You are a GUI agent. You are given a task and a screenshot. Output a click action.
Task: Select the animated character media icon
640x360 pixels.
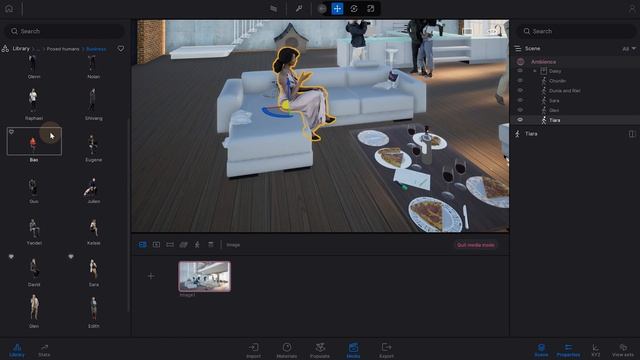(x=197, y=244)
